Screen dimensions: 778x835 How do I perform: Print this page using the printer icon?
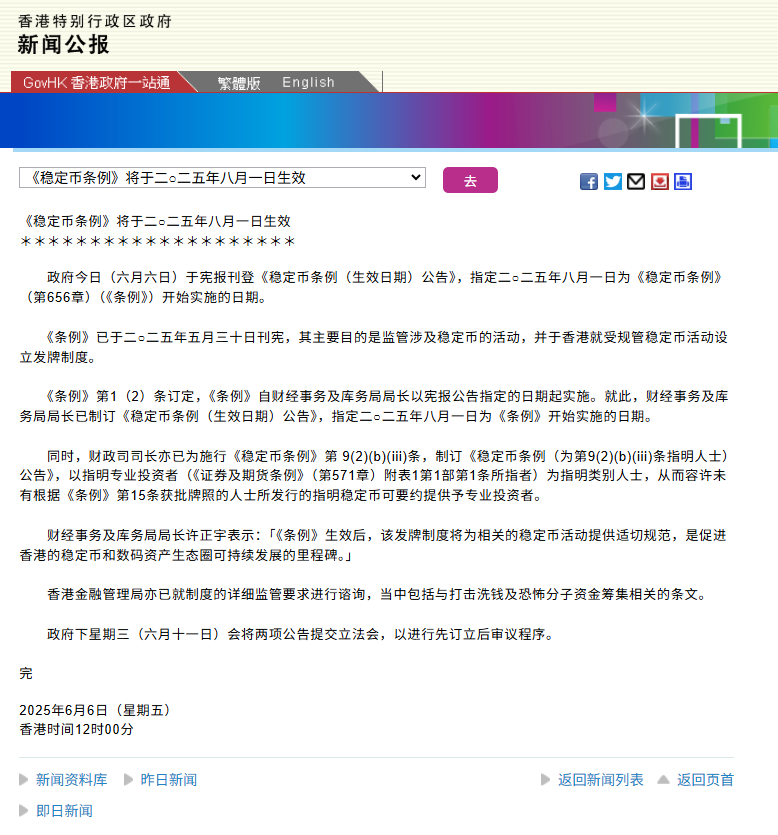point(683,182)
